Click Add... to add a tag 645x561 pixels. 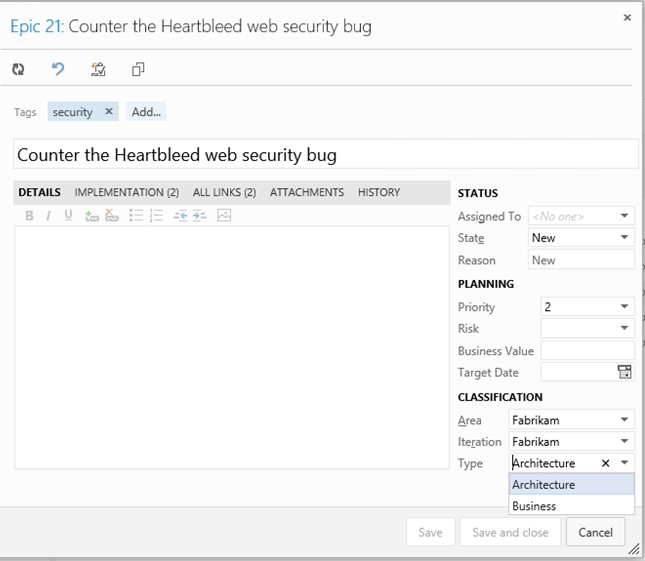(146, 111)
